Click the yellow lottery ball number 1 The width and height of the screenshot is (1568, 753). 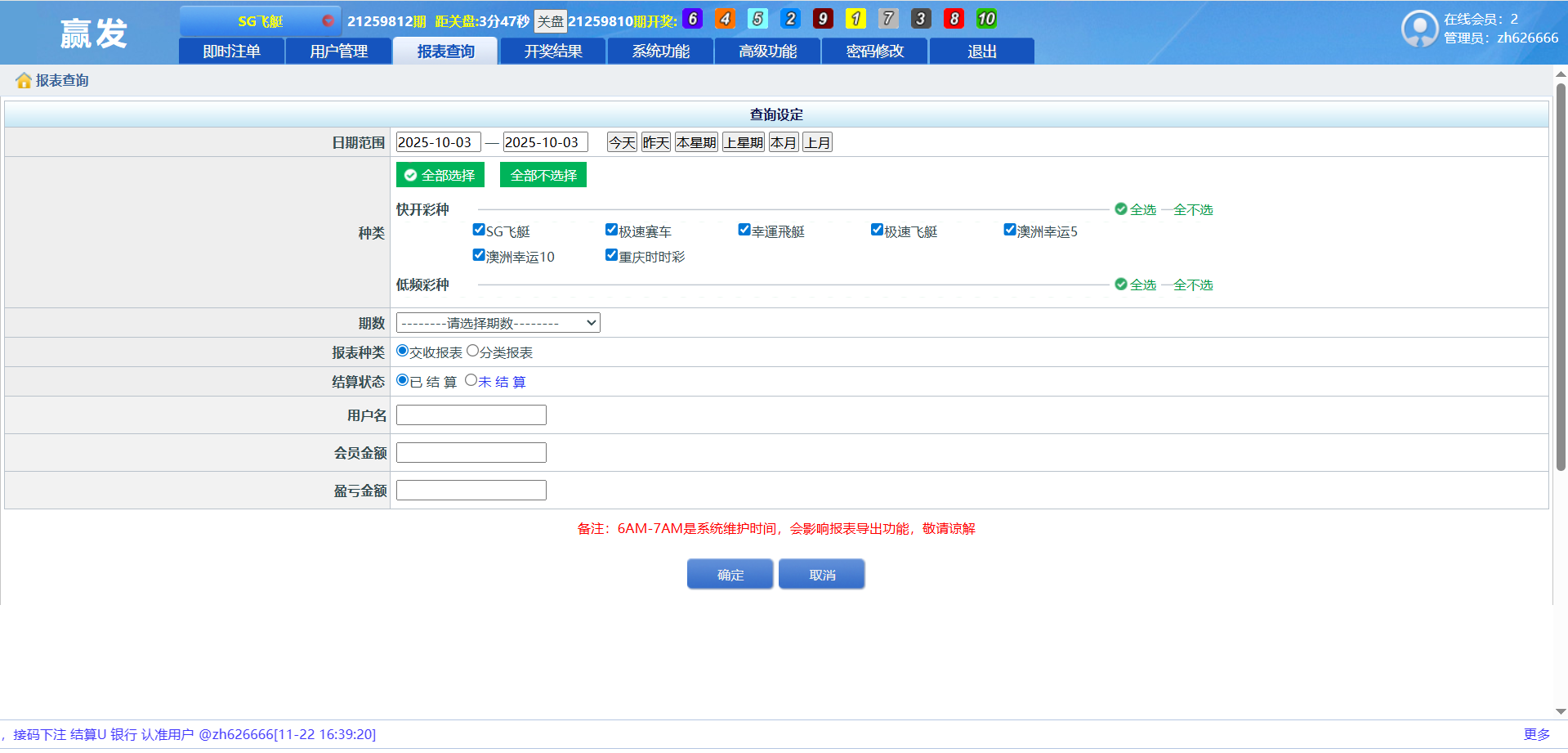(855, 19)
